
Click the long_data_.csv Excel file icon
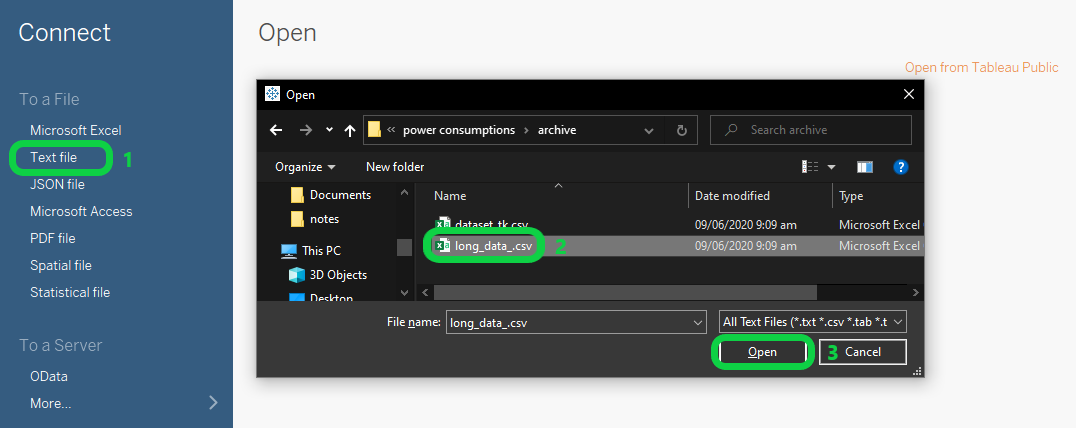click(443, 246)
